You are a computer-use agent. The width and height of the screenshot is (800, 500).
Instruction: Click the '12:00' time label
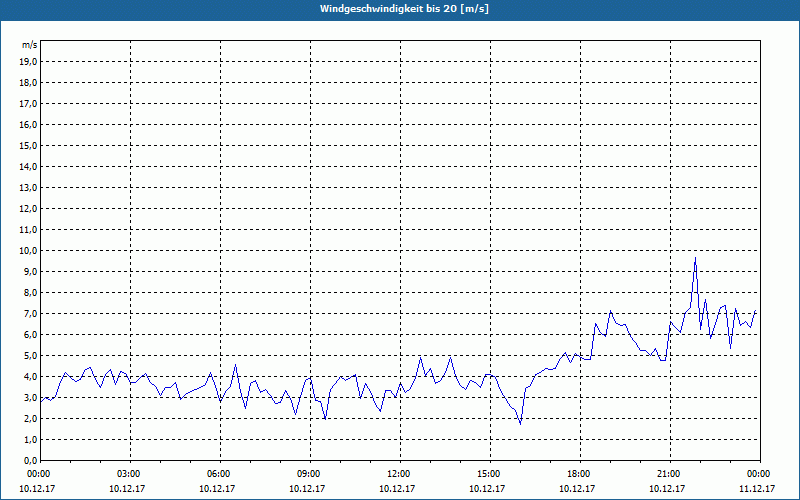point(399,474)
